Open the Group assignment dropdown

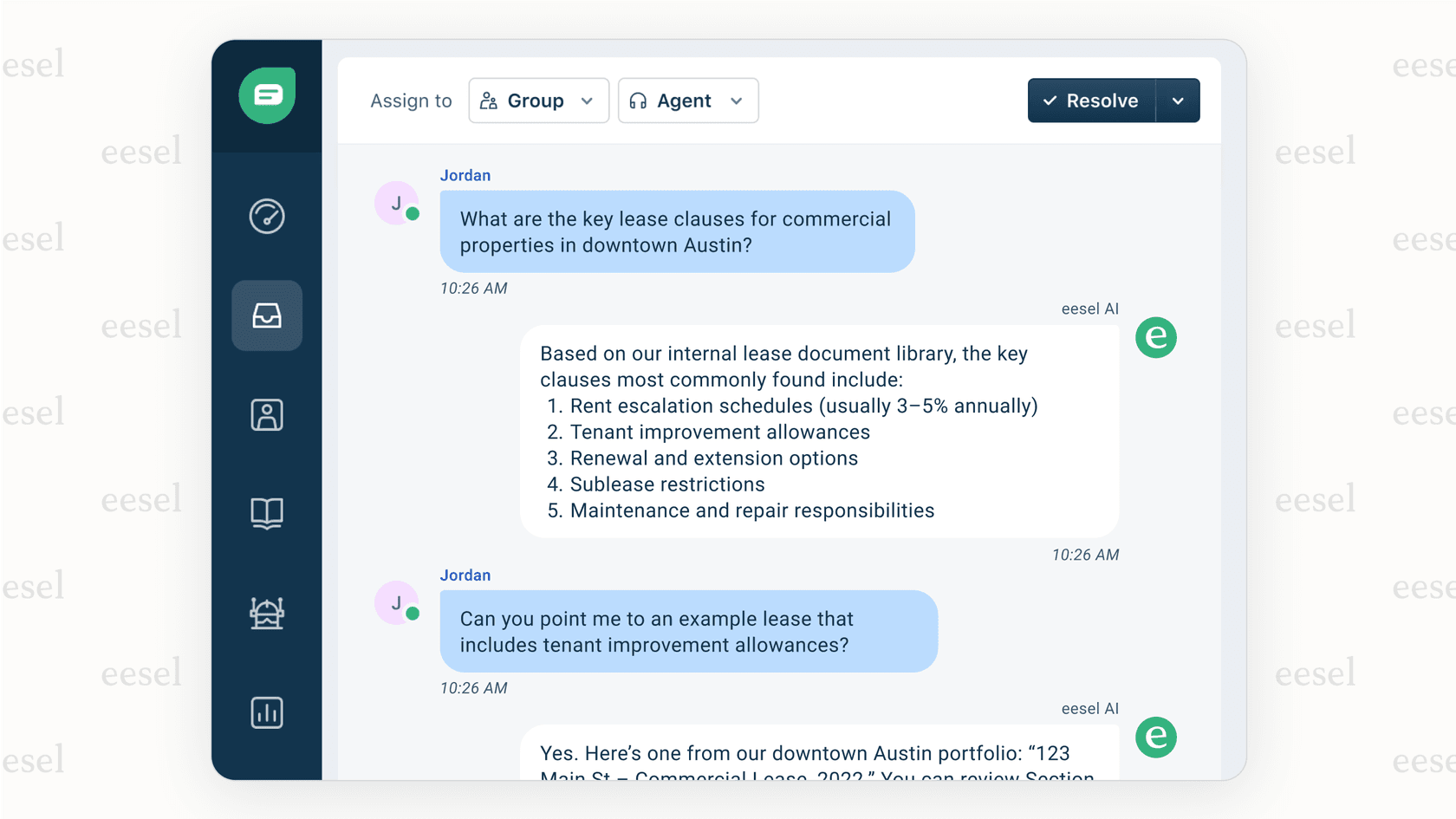click(538, 101)
